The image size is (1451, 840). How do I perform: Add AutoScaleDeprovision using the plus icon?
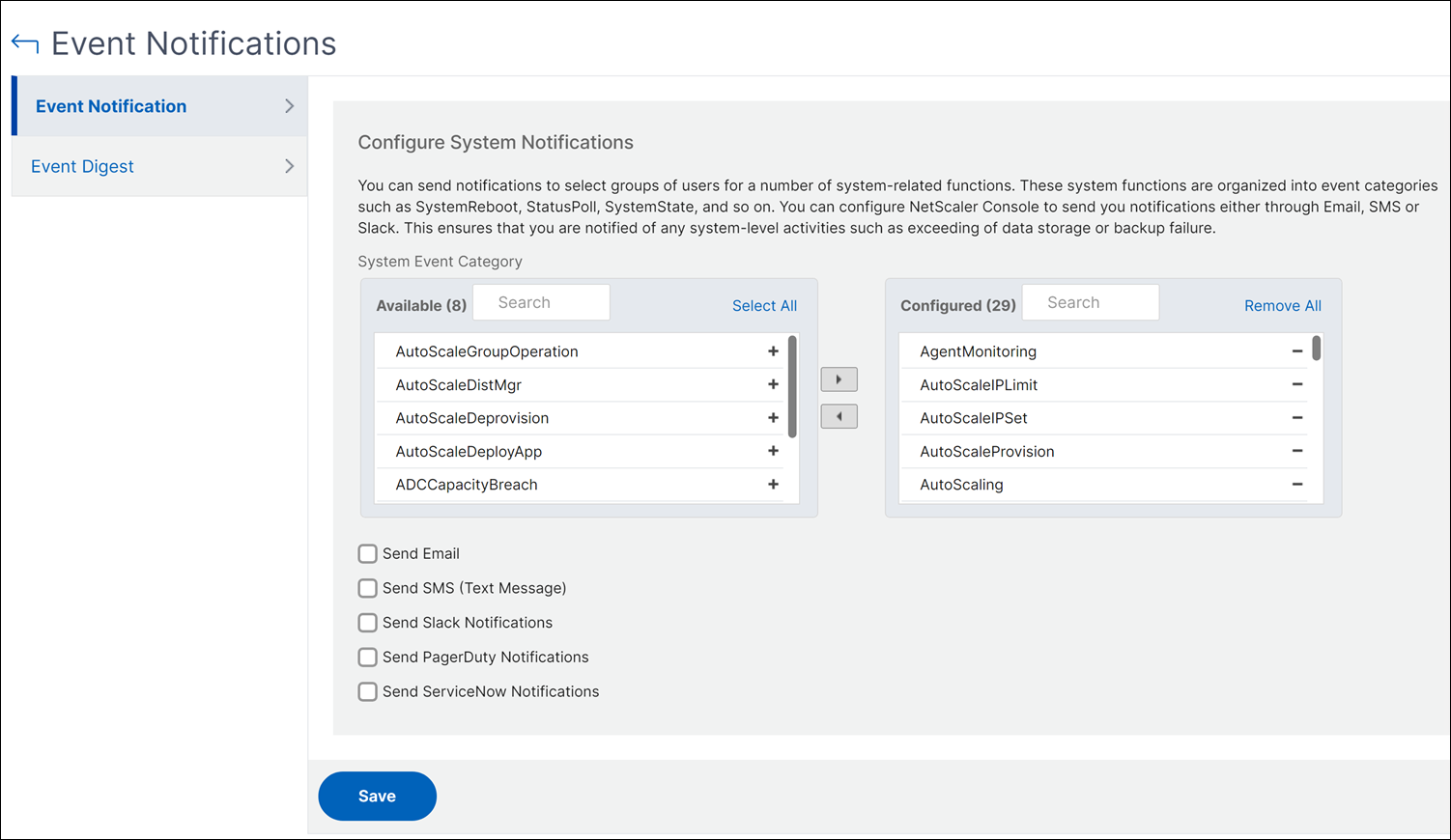pyautogui.click(x=773, y=418)
